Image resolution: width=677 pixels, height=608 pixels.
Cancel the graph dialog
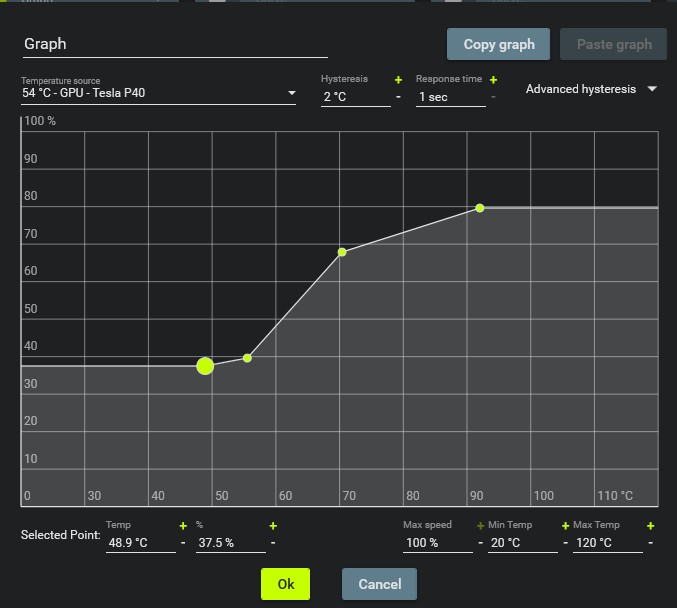(379, 584)
